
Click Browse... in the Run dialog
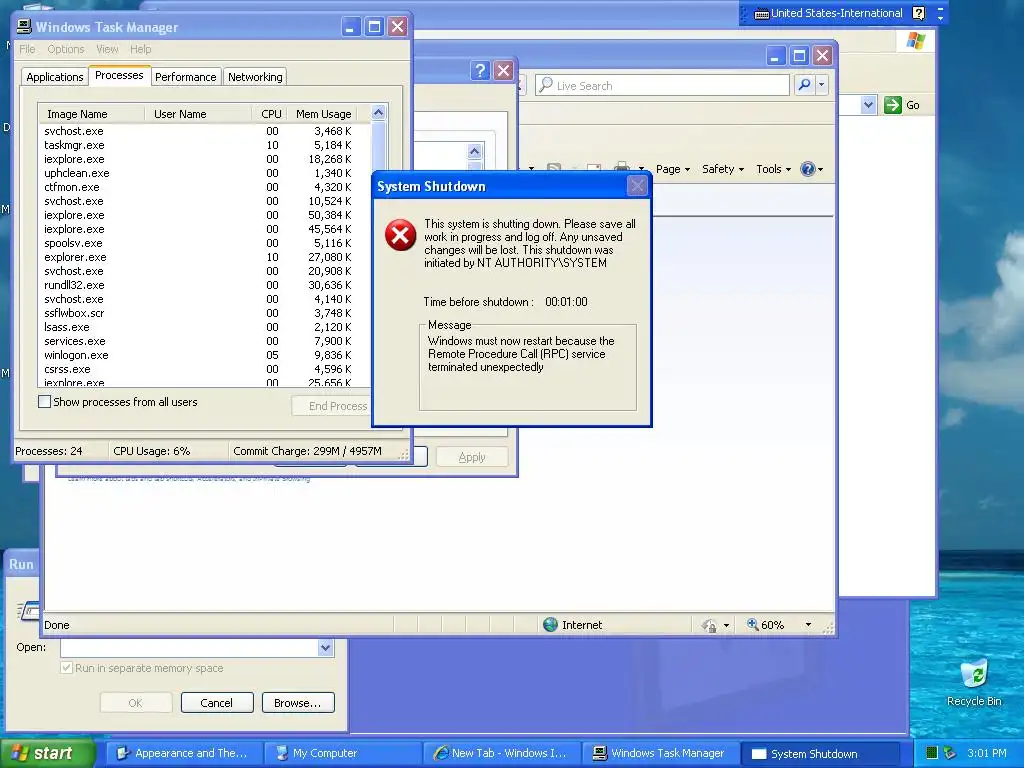(x=298, y=703)
